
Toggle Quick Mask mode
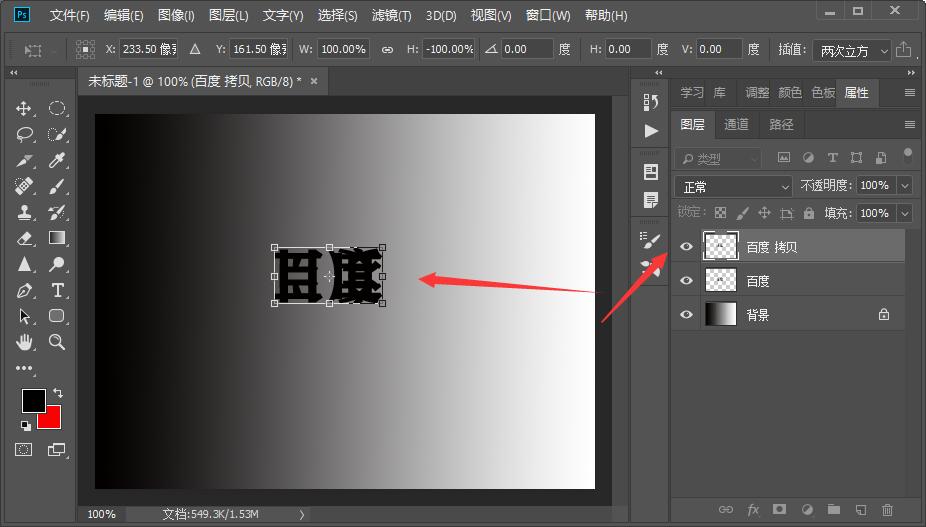(24, 450)
